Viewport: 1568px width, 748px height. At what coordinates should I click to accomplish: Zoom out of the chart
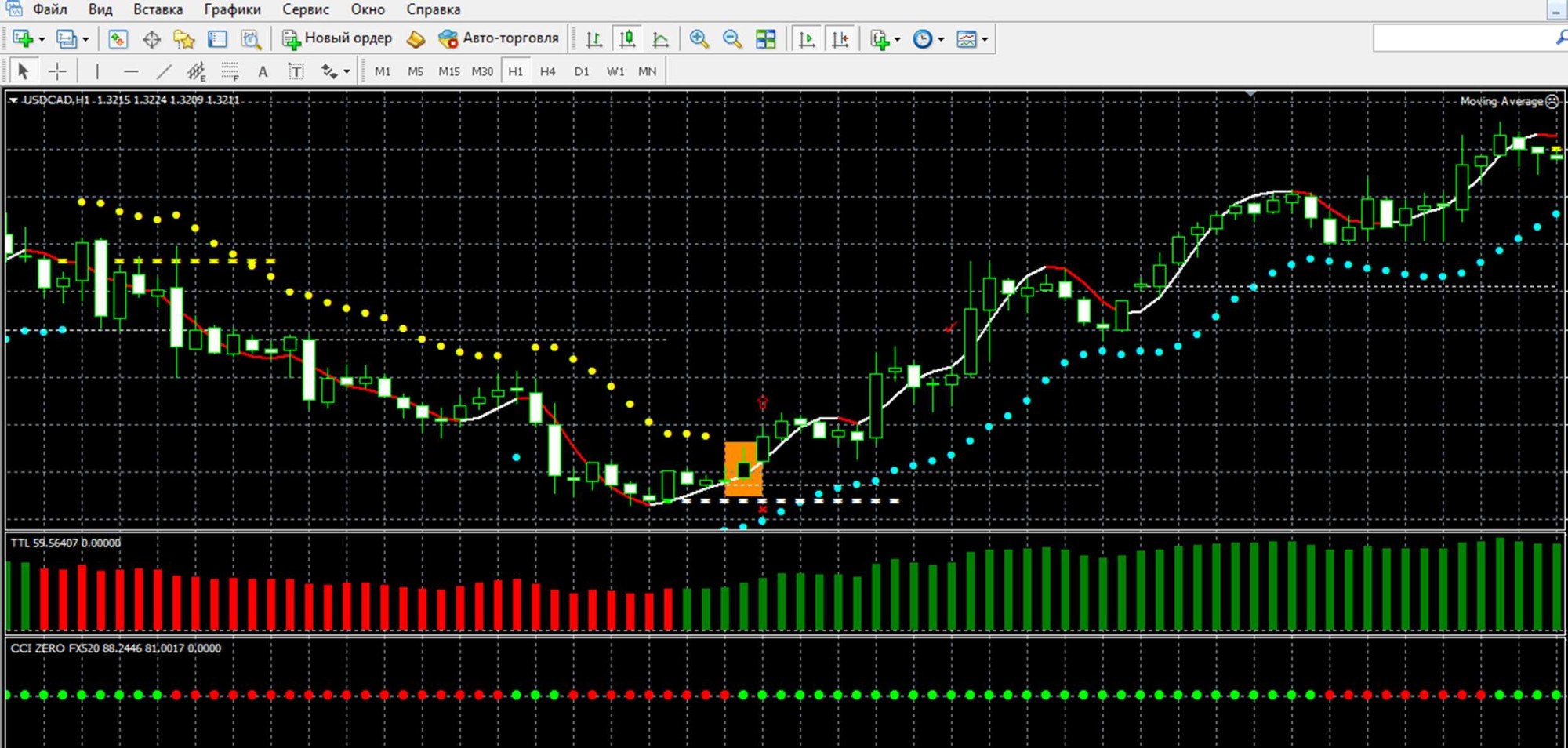(731, 39)
